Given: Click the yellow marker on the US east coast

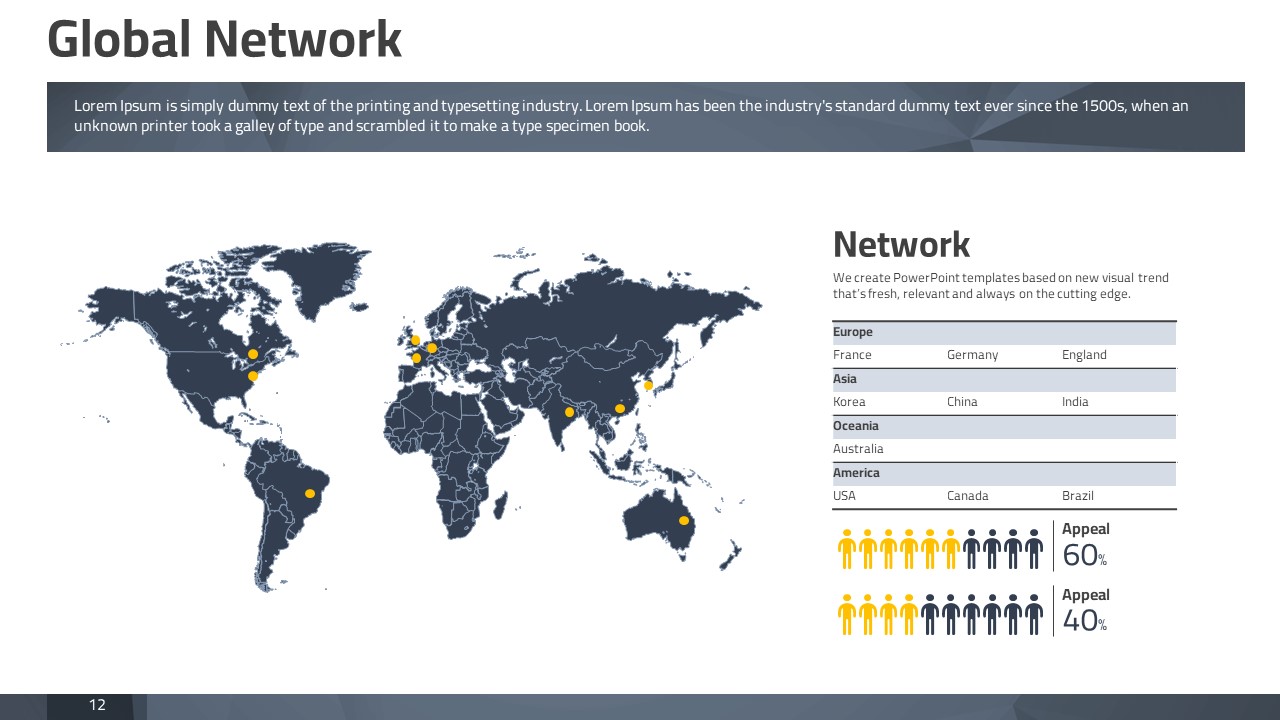Looking at the screenshot, I should 253,376.
